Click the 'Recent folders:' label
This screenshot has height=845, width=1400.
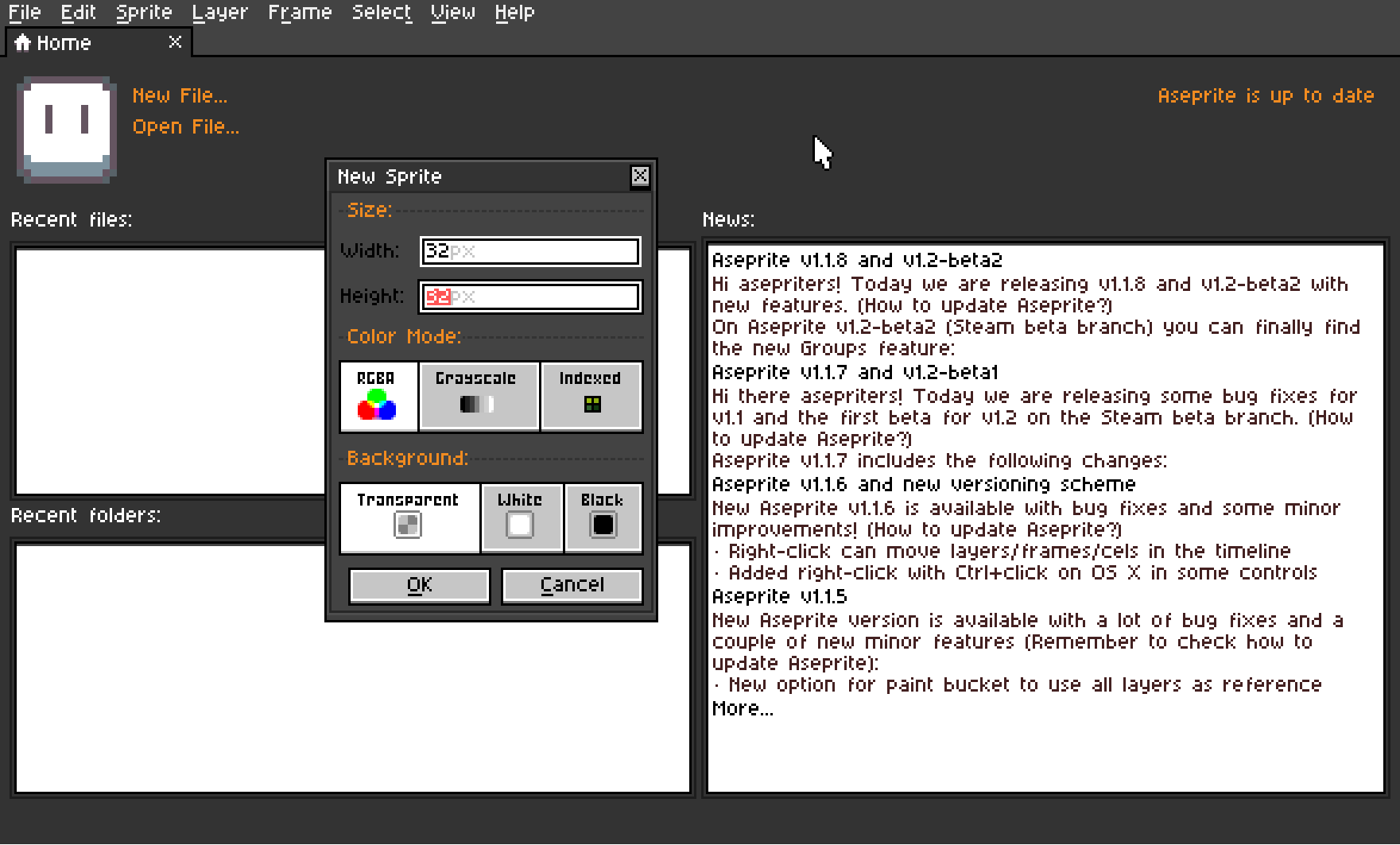pyautogui.click(x=86, y=516)
